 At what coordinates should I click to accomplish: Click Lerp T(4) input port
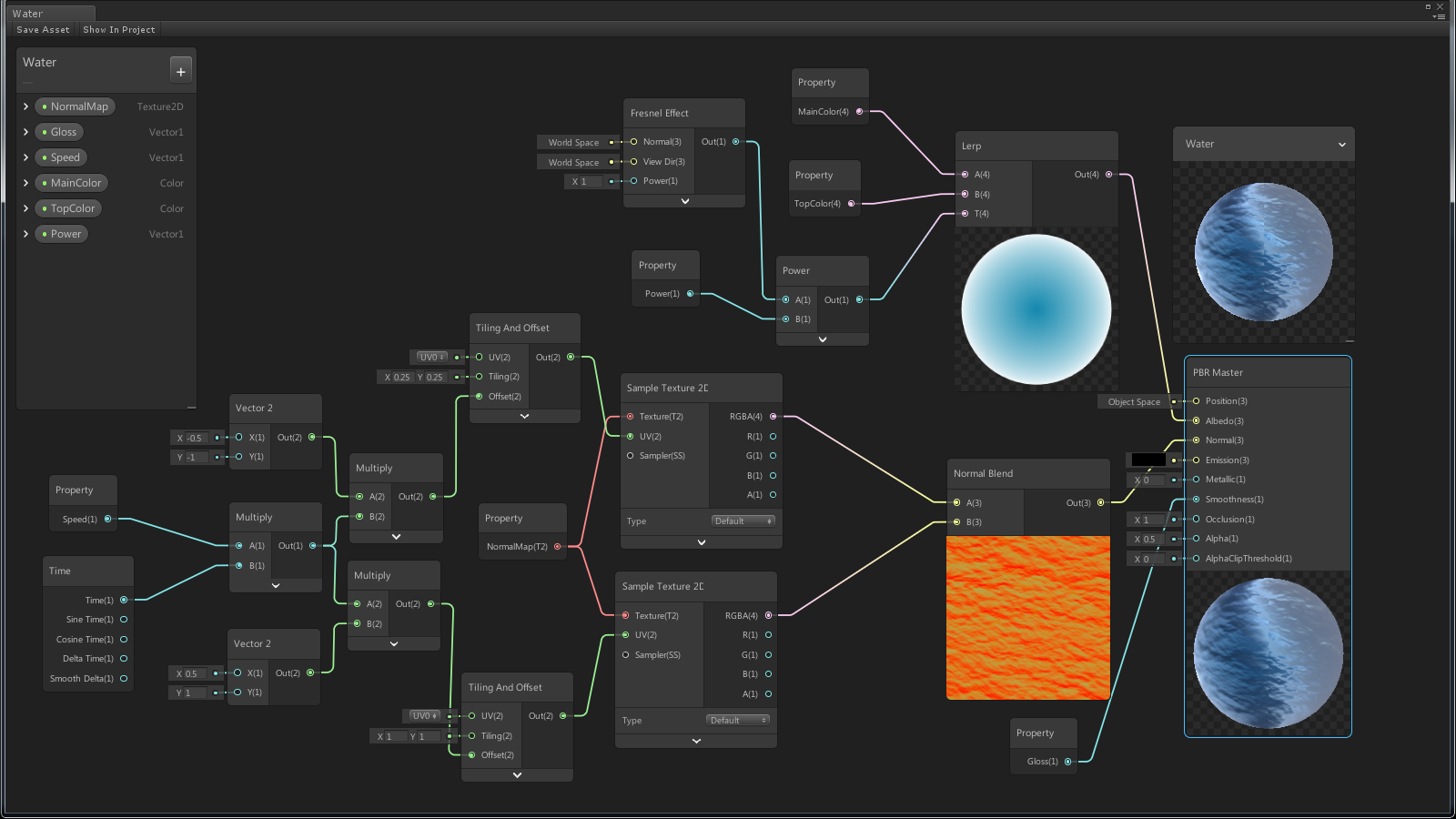966,214
